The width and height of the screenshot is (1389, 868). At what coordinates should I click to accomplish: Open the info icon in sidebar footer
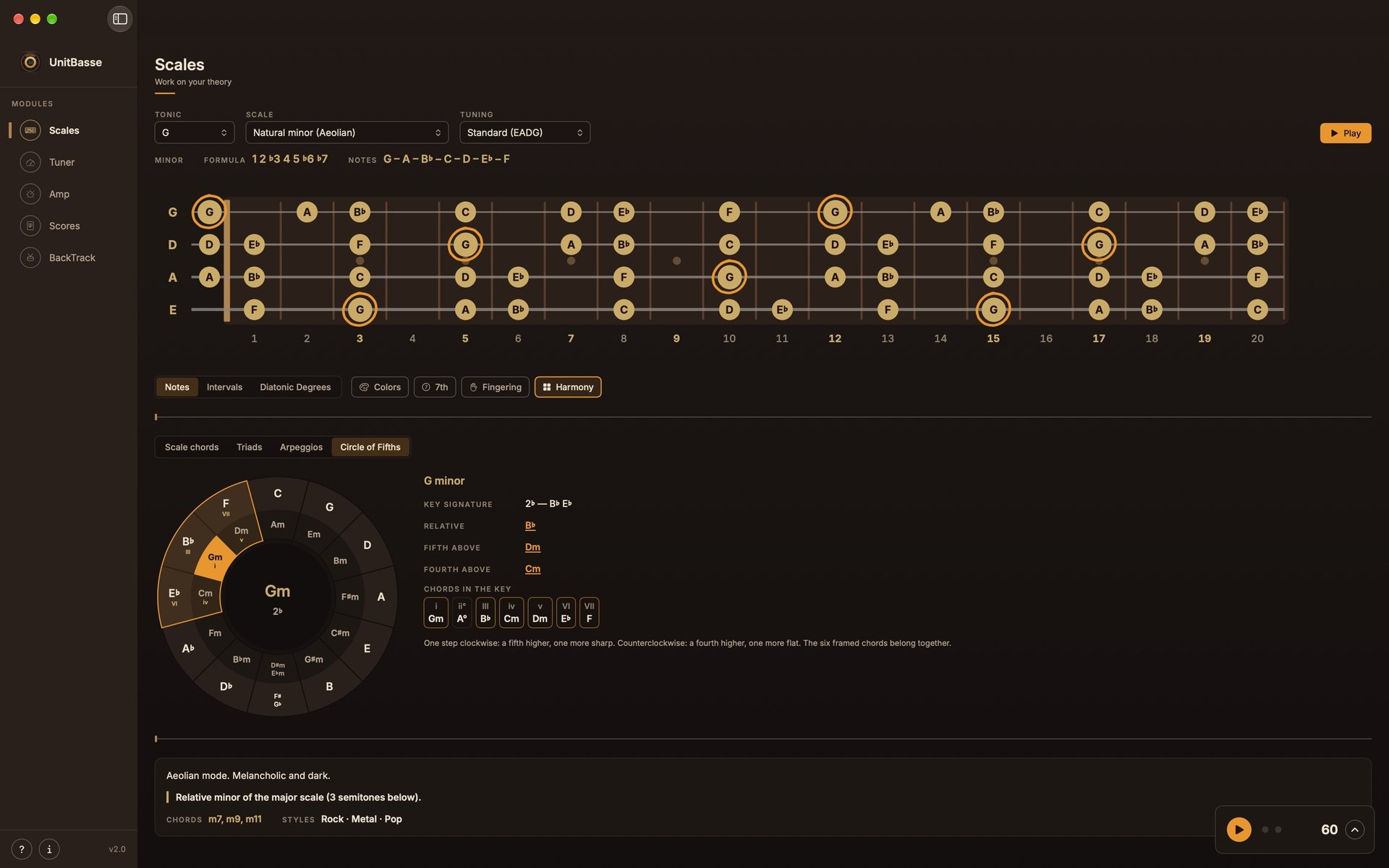pyautogui.click(x=49, y=849)
